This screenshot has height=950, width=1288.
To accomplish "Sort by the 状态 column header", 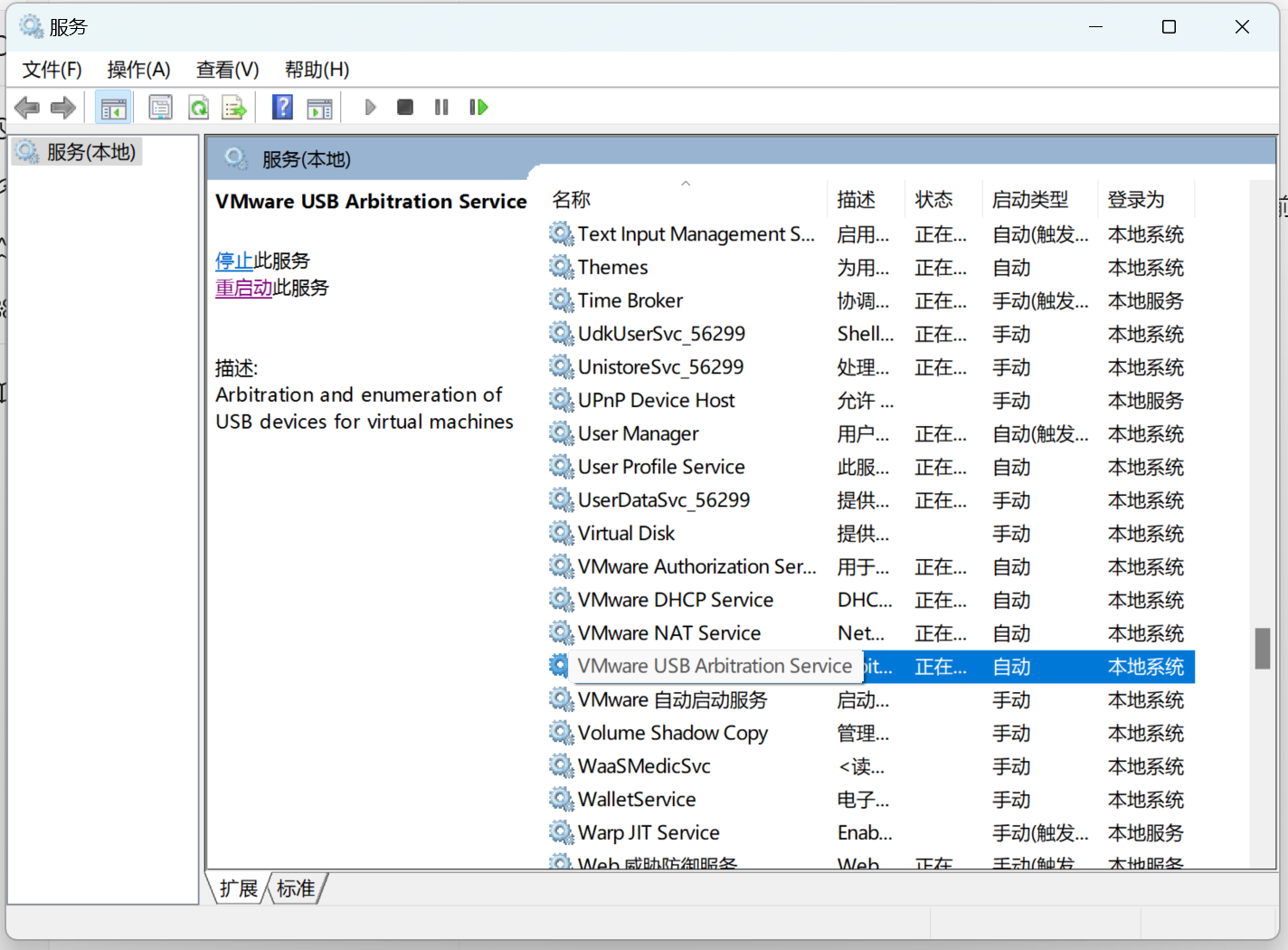I will click(x=943, y=199).
